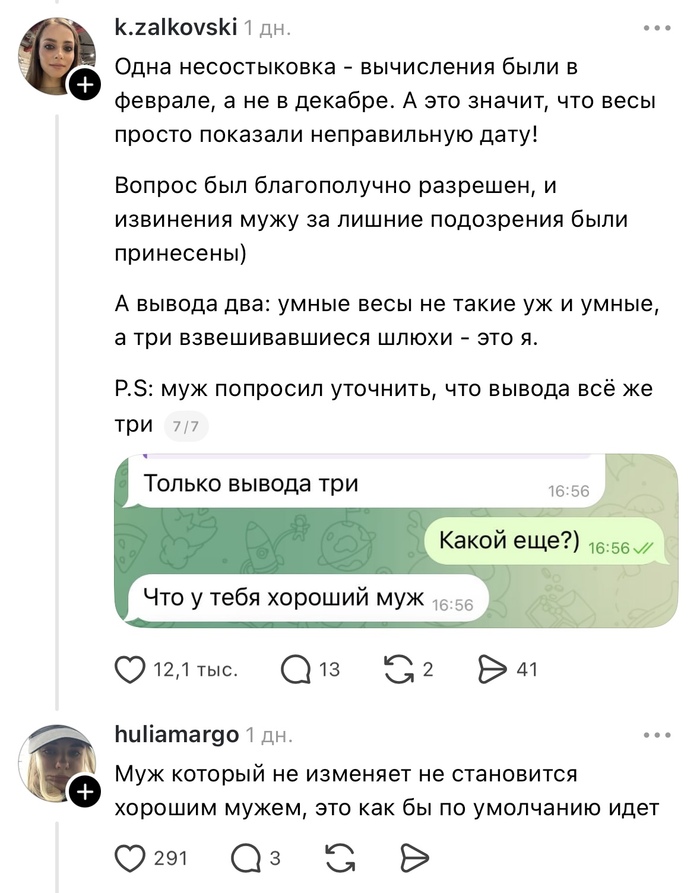Like the k.zalkovski post with the heart icon
This screenshot has height=893, width=700.
pyautogui.click(x=131, y=669)
